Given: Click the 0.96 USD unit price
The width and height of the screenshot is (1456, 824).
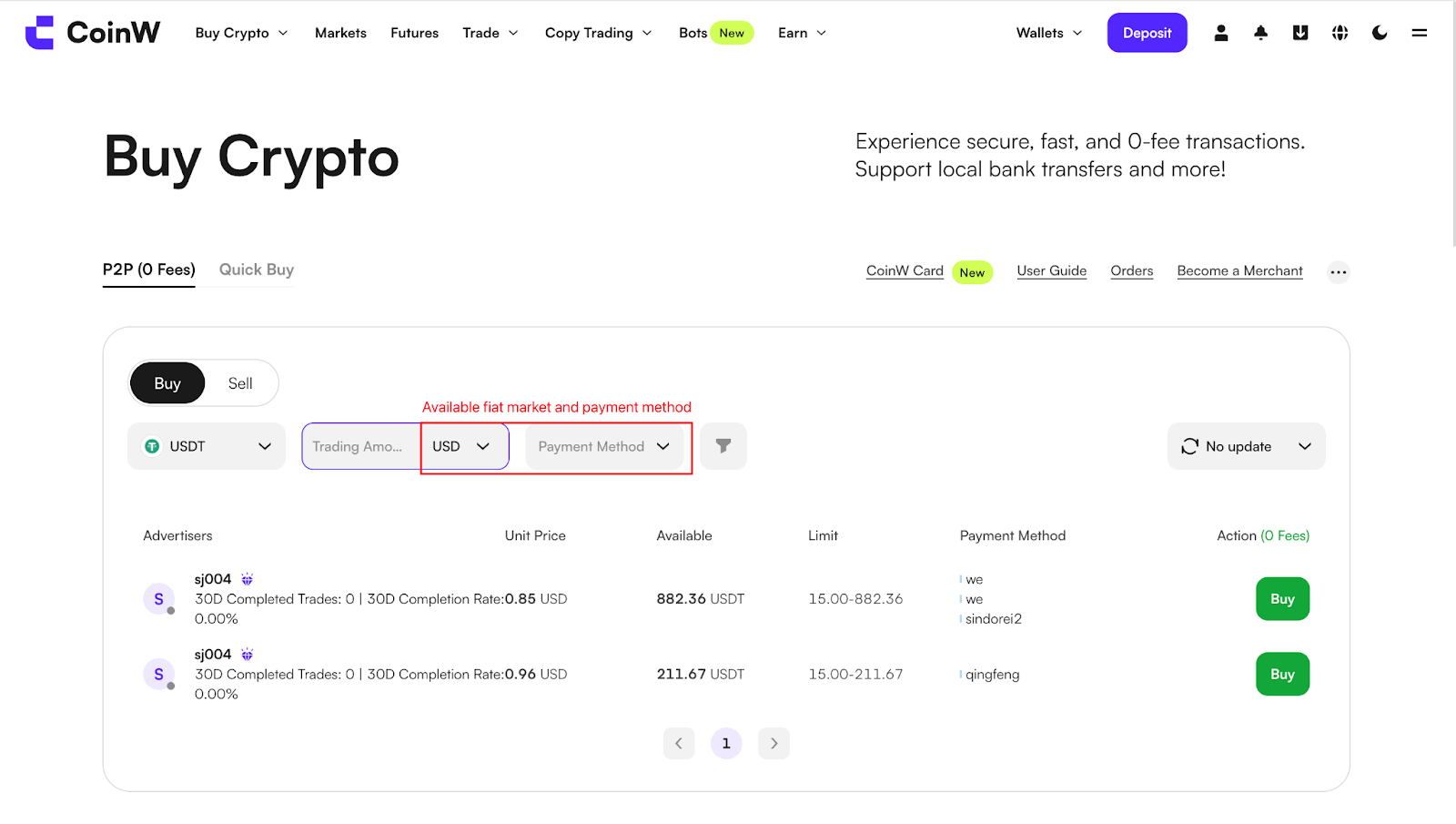Looking at the screenshot, I should [x=536, y=674].
